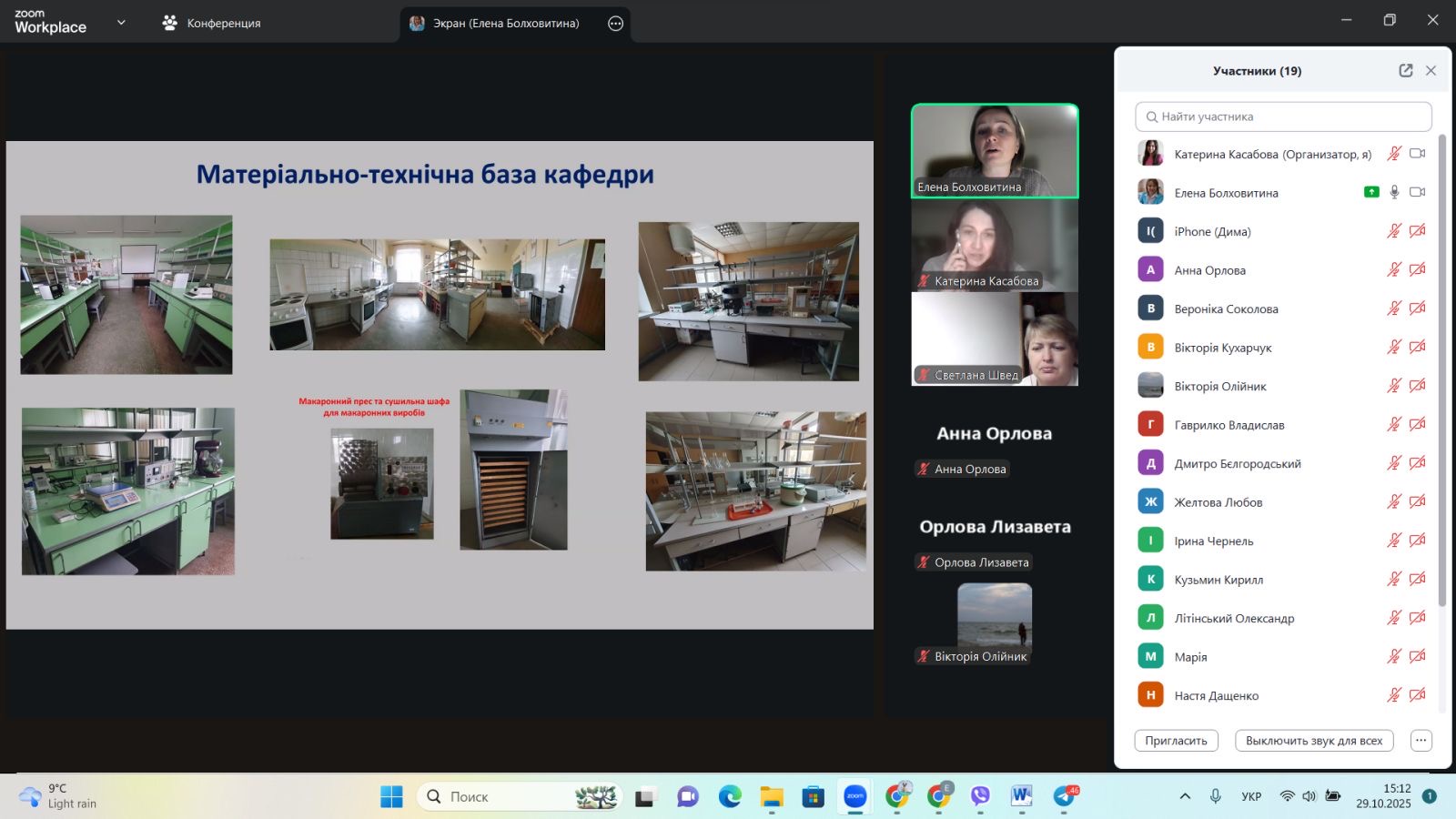This screenshot has height=819, width=1456.
Task: Open Microsoft Word in the taskbar
Action: tap(1021, 796)
